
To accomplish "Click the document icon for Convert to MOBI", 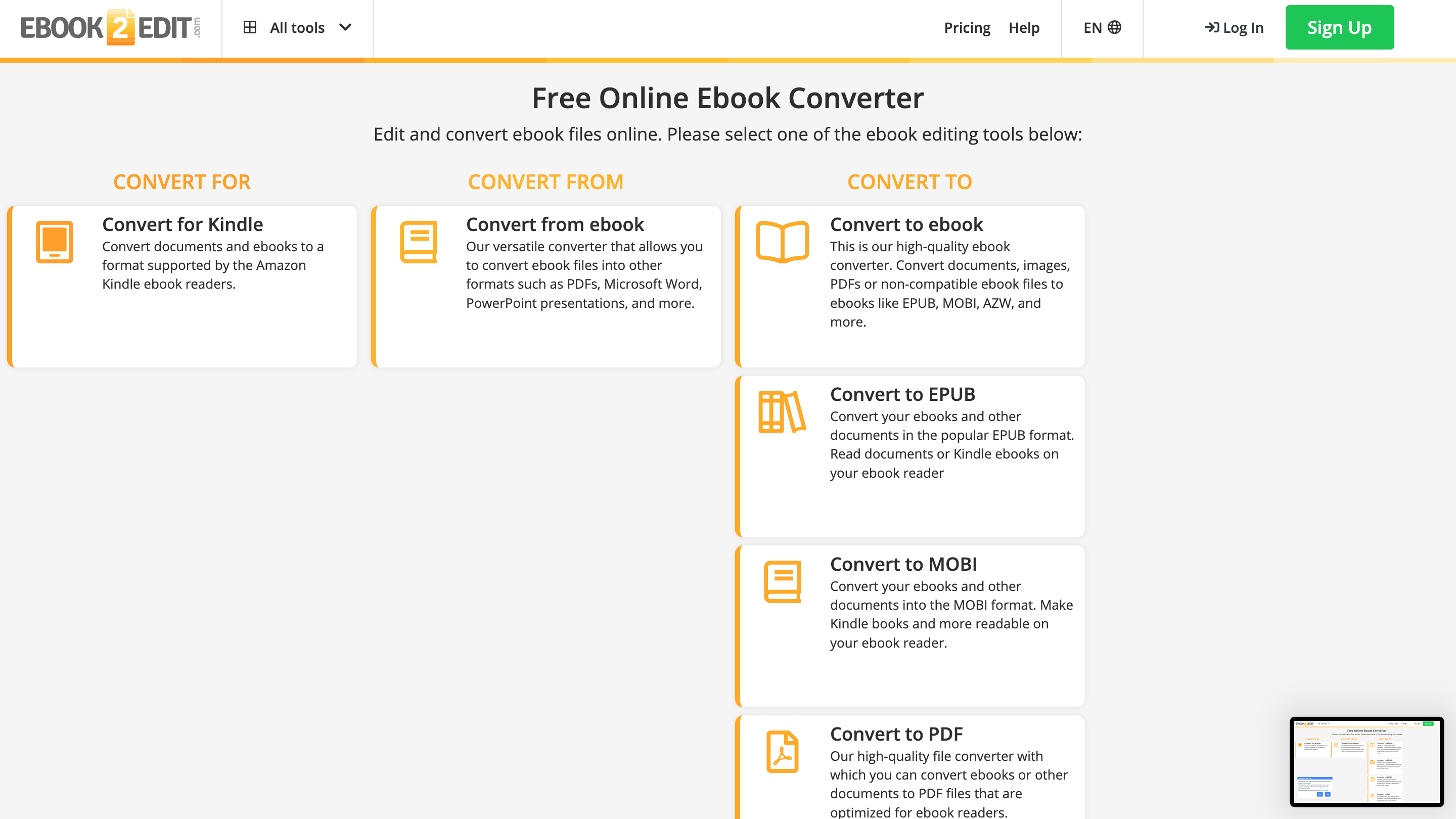I will click(783, 582).
